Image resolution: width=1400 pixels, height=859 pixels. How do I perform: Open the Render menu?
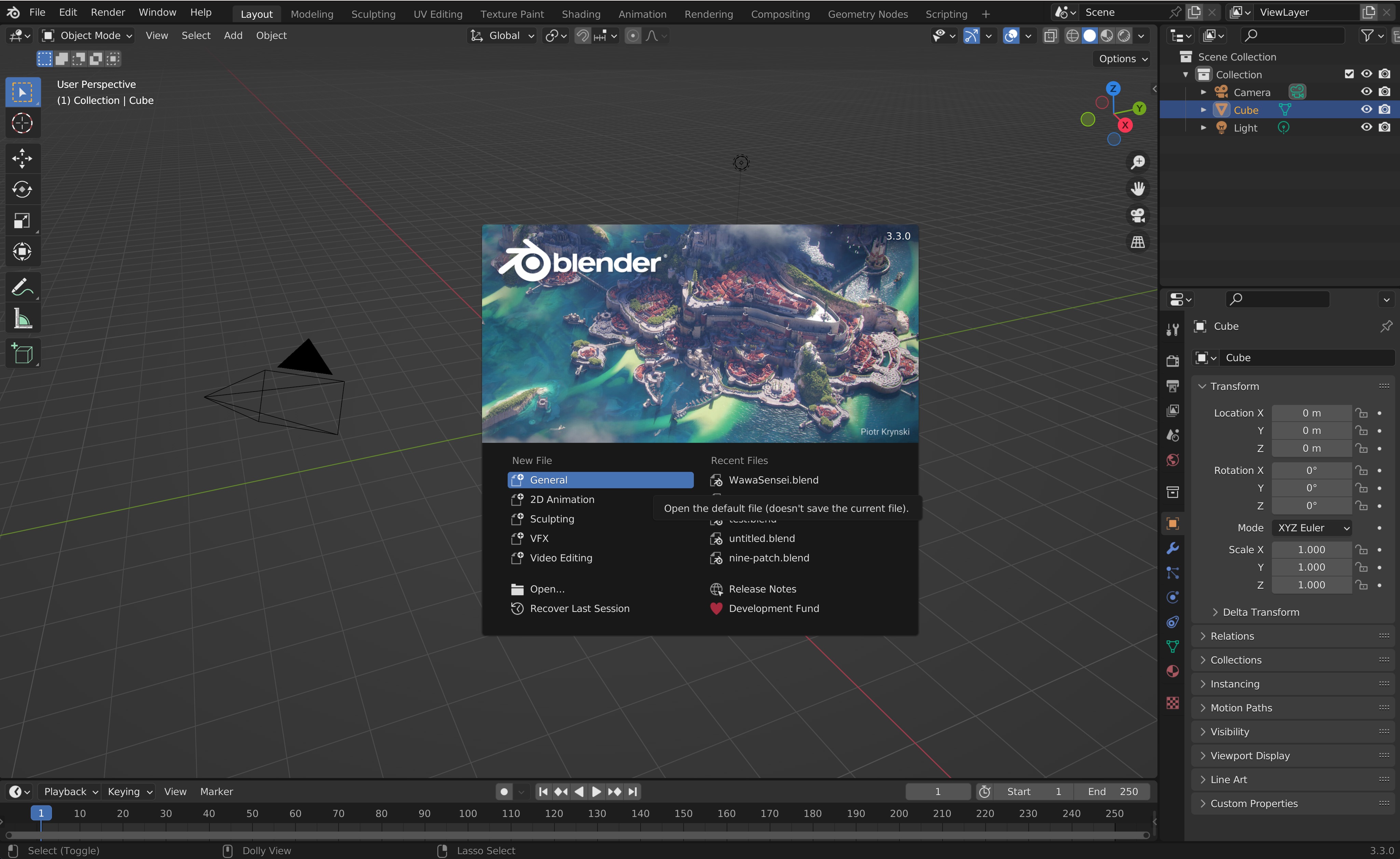pos(107,12)
